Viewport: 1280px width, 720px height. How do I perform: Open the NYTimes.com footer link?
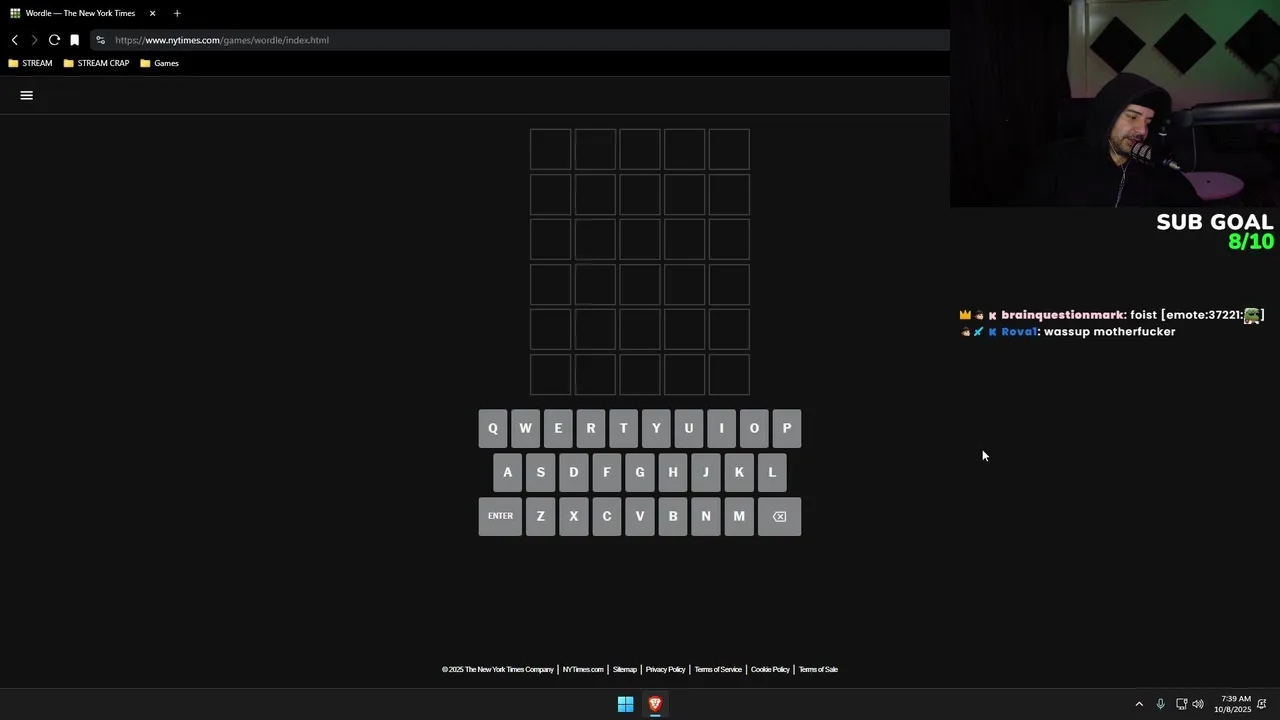pos(583,669)
